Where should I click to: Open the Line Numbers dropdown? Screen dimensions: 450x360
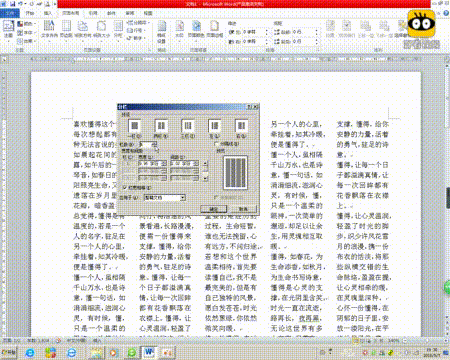coord(136,30)
